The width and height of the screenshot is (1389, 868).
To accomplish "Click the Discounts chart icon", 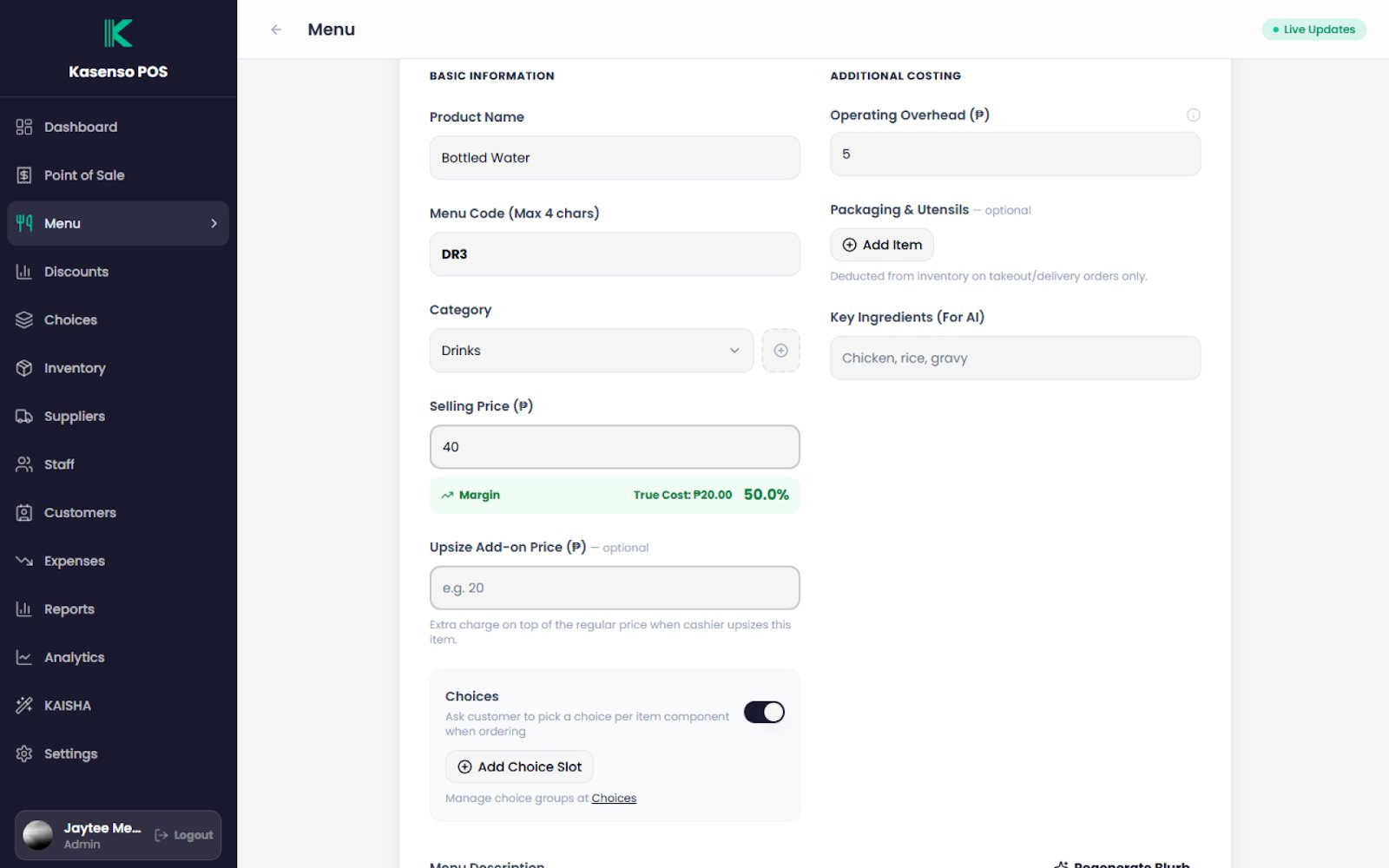I will 24,272.
